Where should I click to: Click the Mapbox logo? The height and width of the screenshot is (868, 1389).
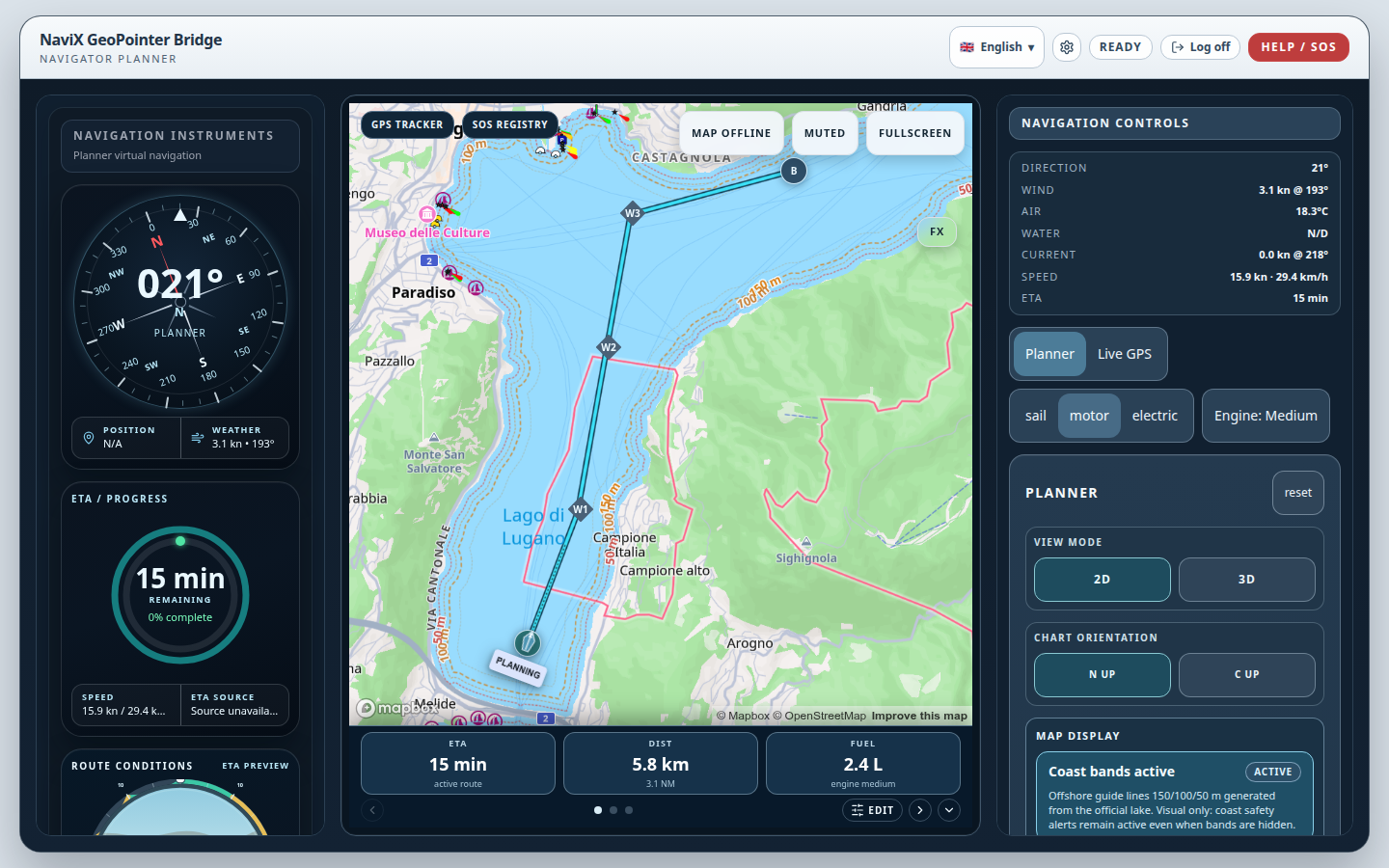[397, 708]
